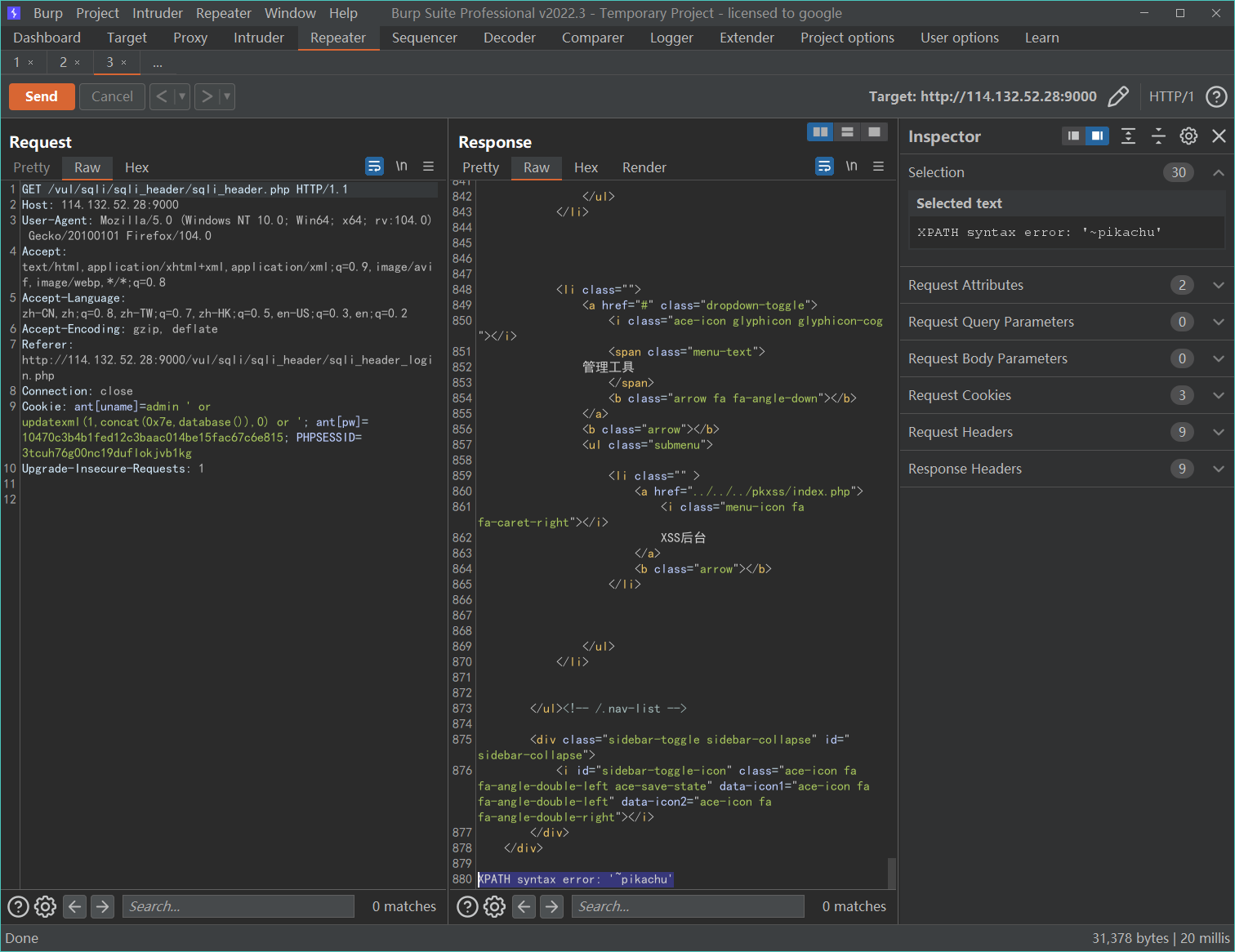
Task: Open Request panel hamburger menu
Action: (x=428, y=167)
